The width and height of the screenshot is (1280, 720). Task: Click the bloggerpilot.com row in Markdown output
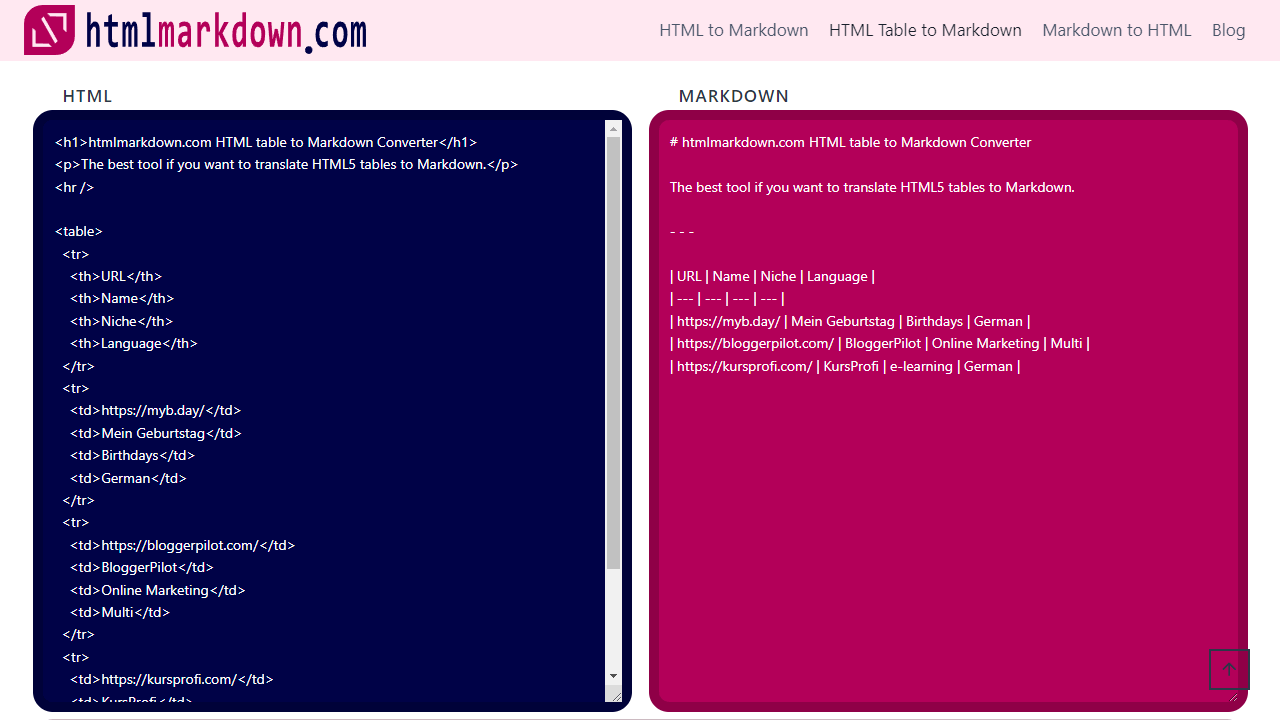tap(879, 343)
